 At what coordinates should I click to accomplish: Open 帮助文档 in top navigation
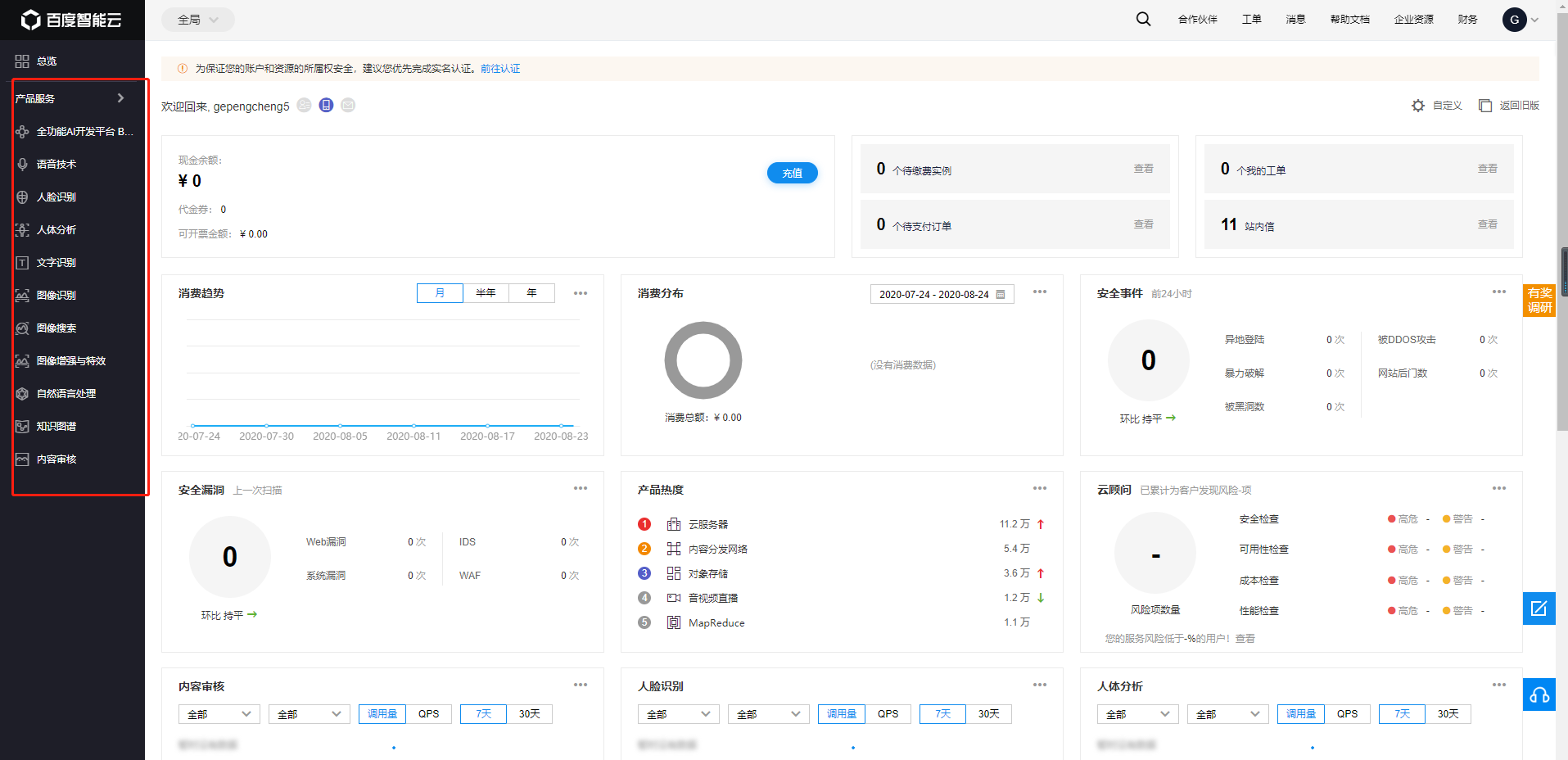tap(1350, 20)
